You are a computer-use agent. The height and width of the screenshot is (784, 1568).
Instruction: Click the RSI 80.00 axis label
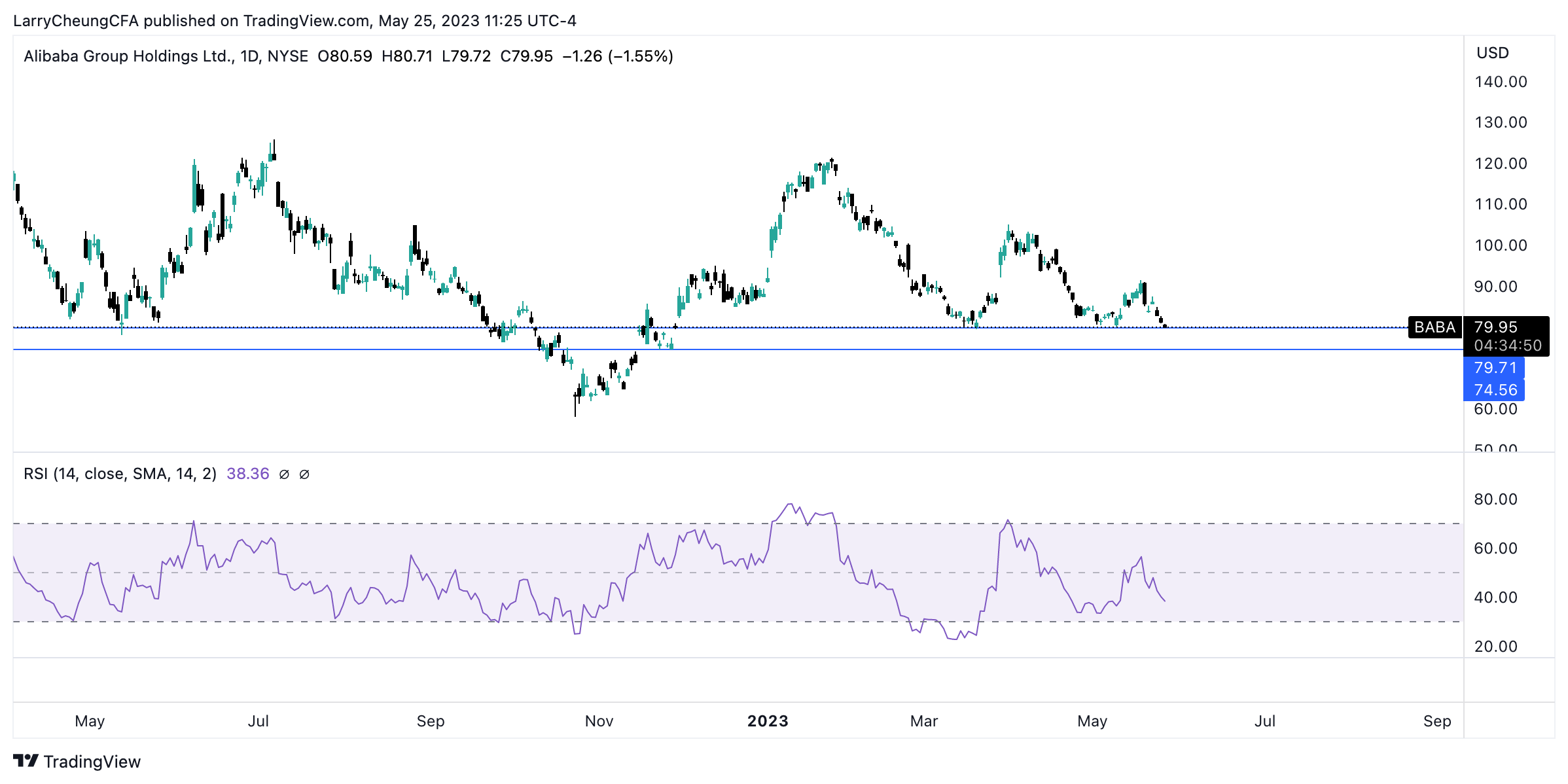pyautogui.click(x=1495, y=499)
